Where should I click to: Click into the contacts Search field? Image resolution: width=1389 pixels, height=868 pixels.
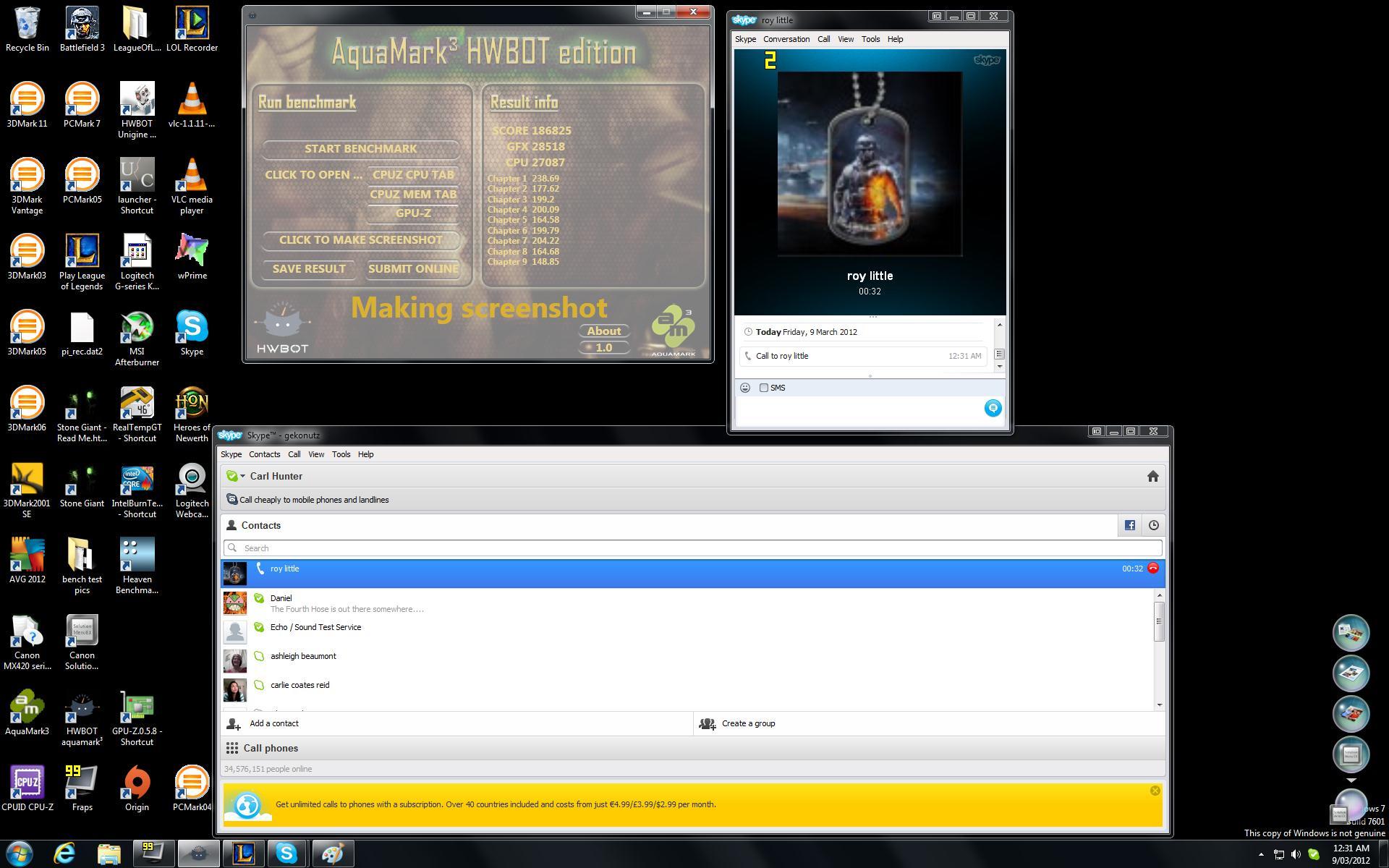click(x=693, y=548)
